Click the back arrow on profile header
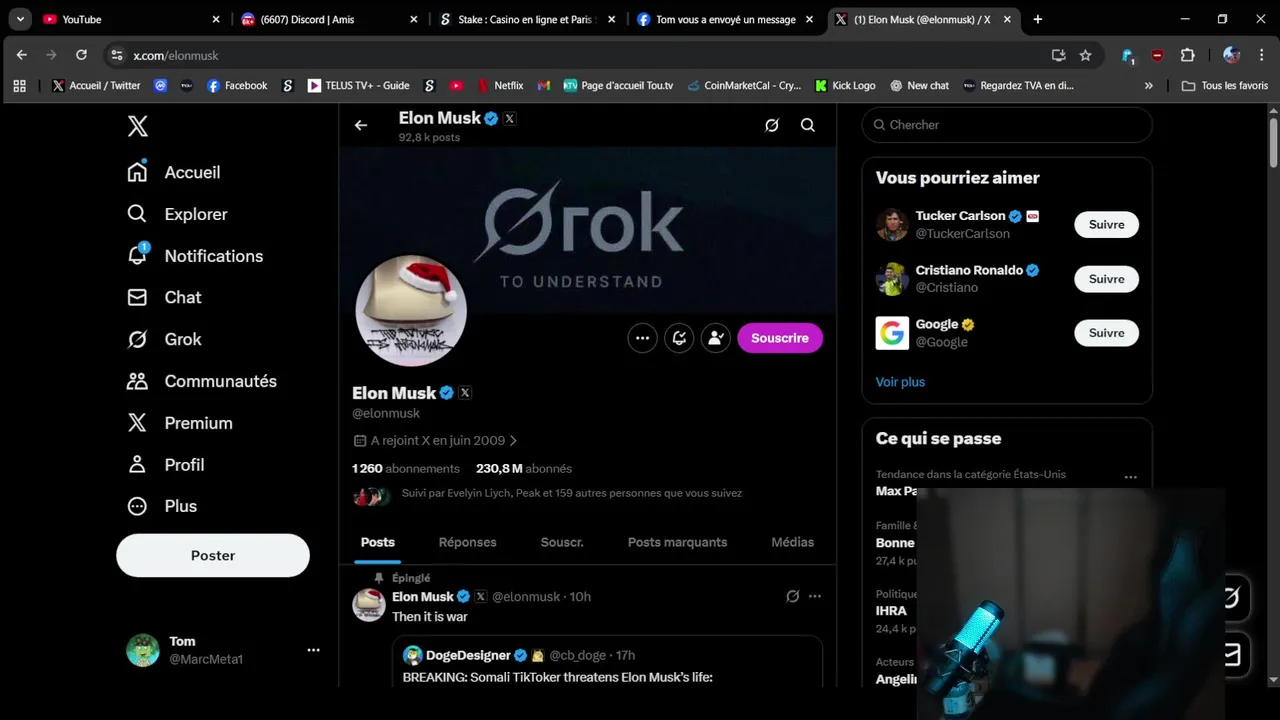The image size is (1280, 720). click(x=361, y=125)
